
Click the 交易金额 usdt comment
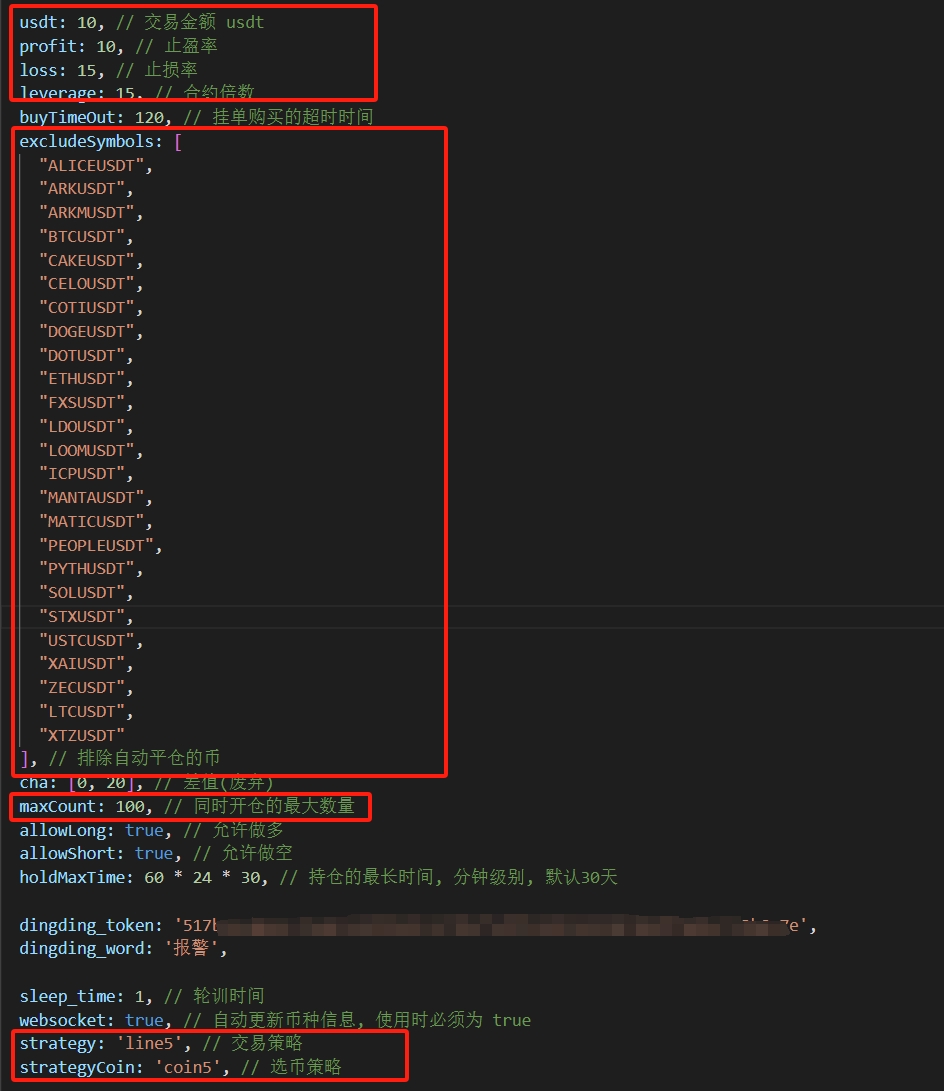[x=190, y=22]
